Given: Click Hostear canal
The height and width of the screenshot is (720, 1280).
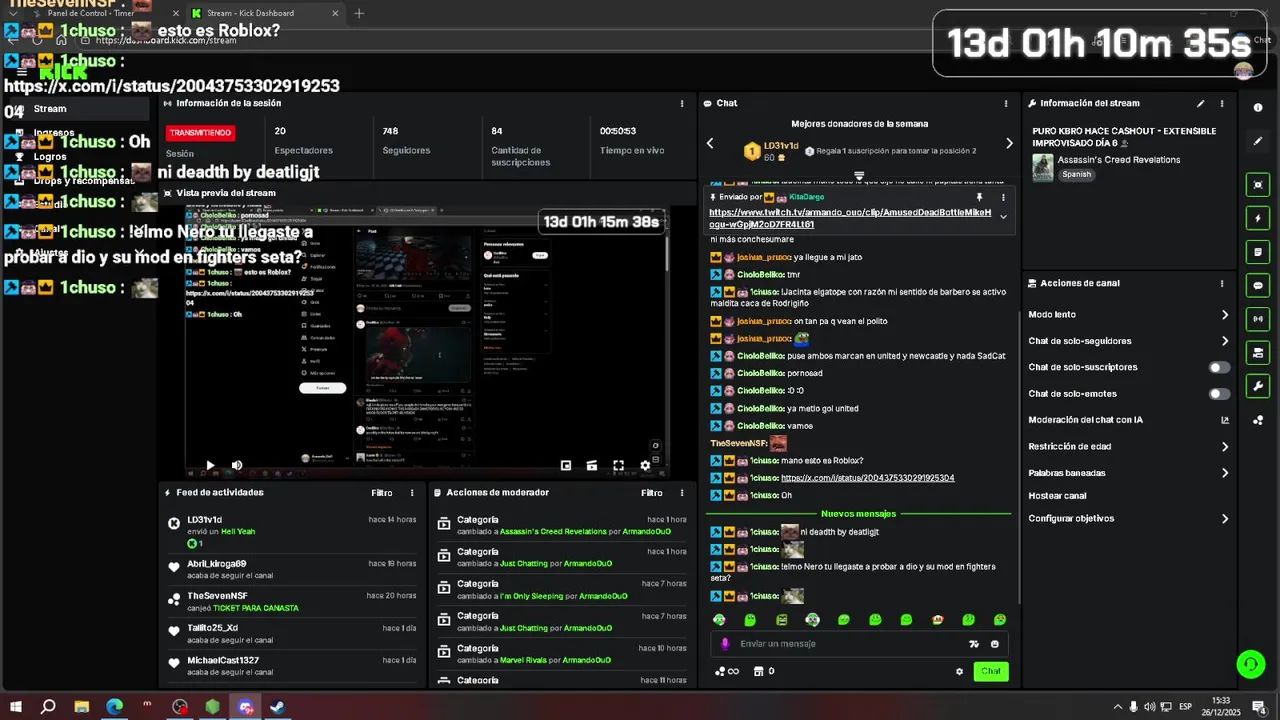Looking at the screenshot, I should pyautogui.click(x=1057, y=496).
